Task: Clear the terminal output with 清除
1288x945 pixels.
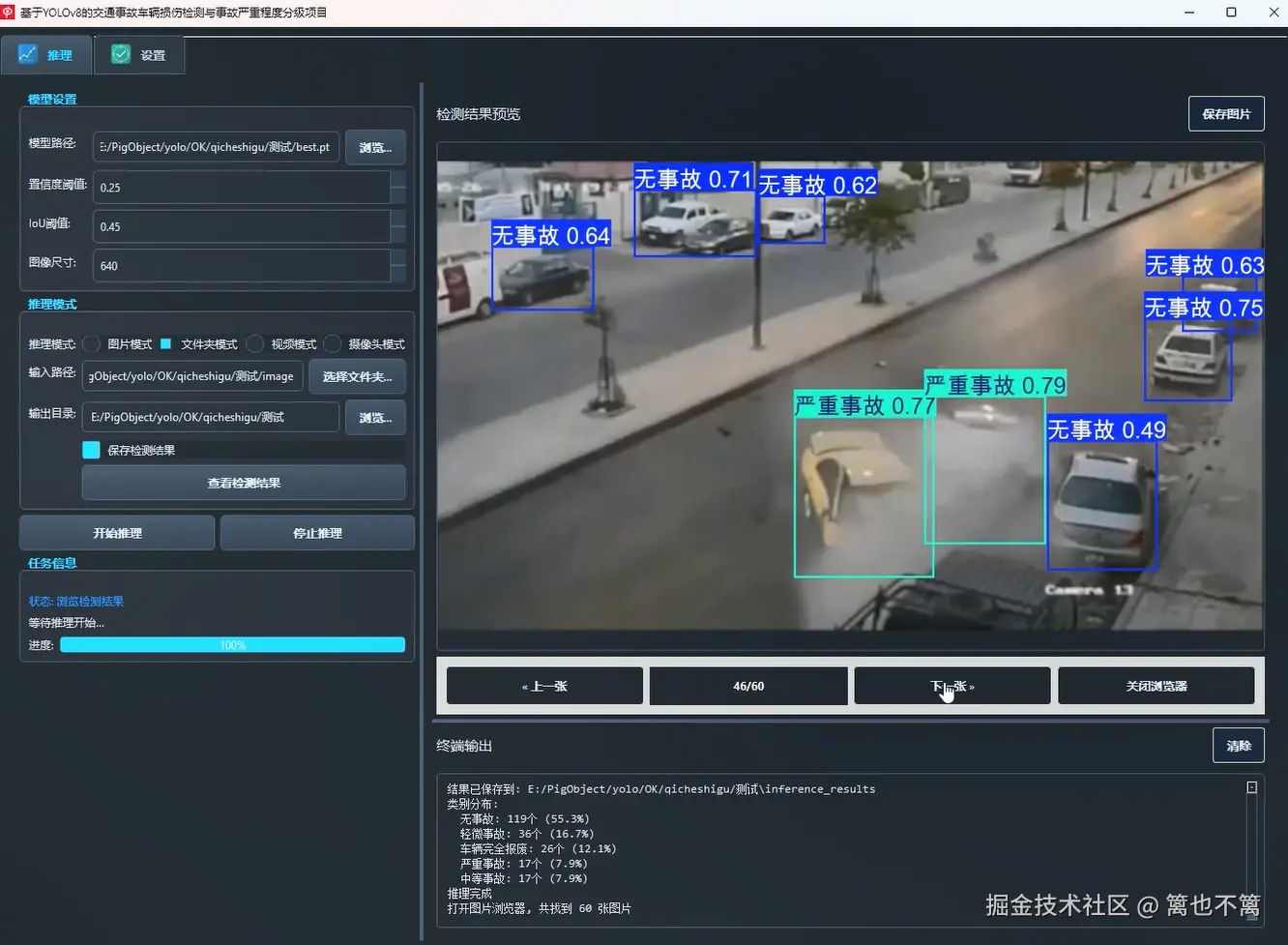Action: (x=1239, y=746)
